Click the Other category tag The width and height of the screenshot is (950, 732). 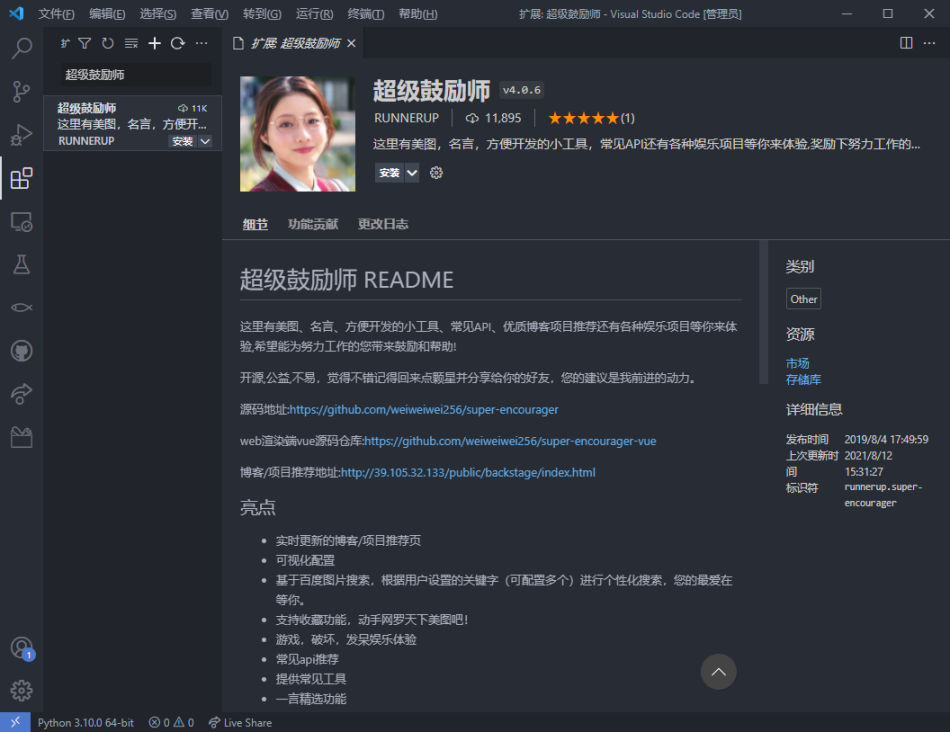(803, 299)
